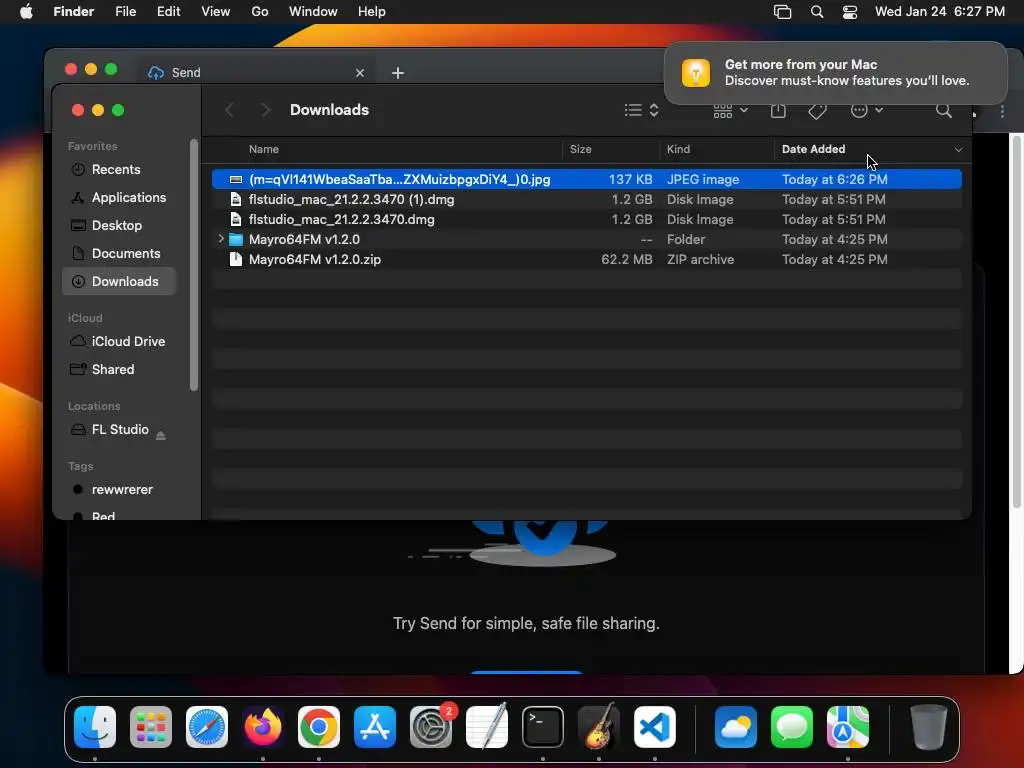
Task: Open the Window menu
Action: pyautogui.click(x=313, y=12)
